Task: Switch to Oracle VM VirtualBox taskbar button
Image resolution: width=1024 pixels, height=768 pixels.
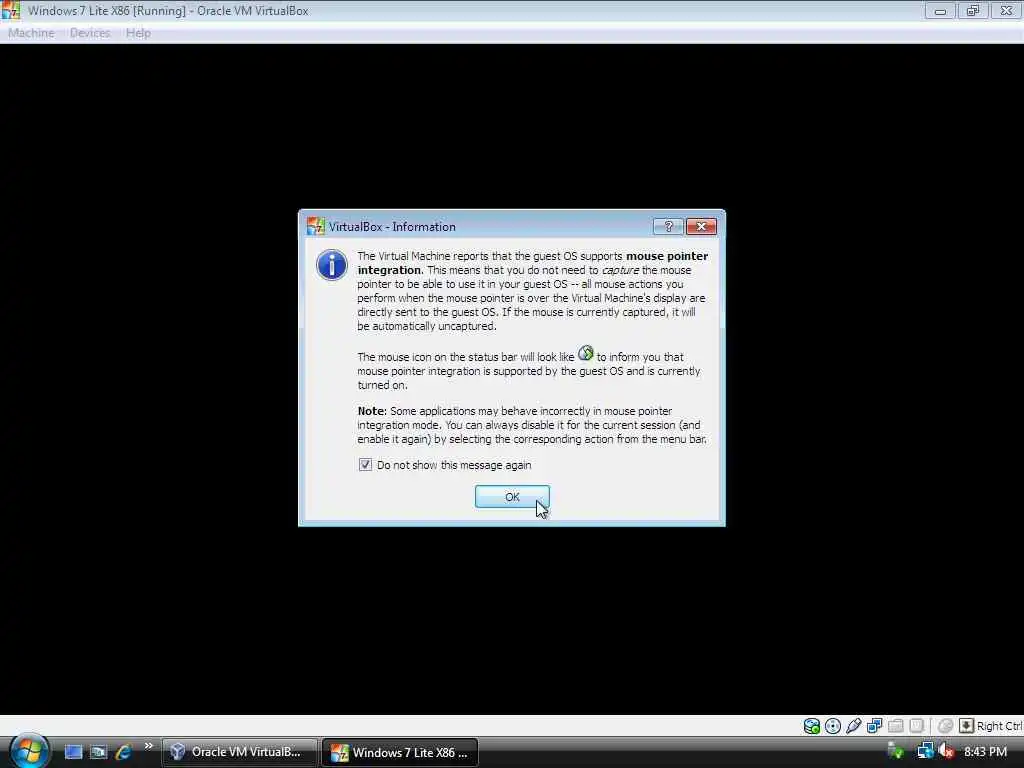Action: 240,752
